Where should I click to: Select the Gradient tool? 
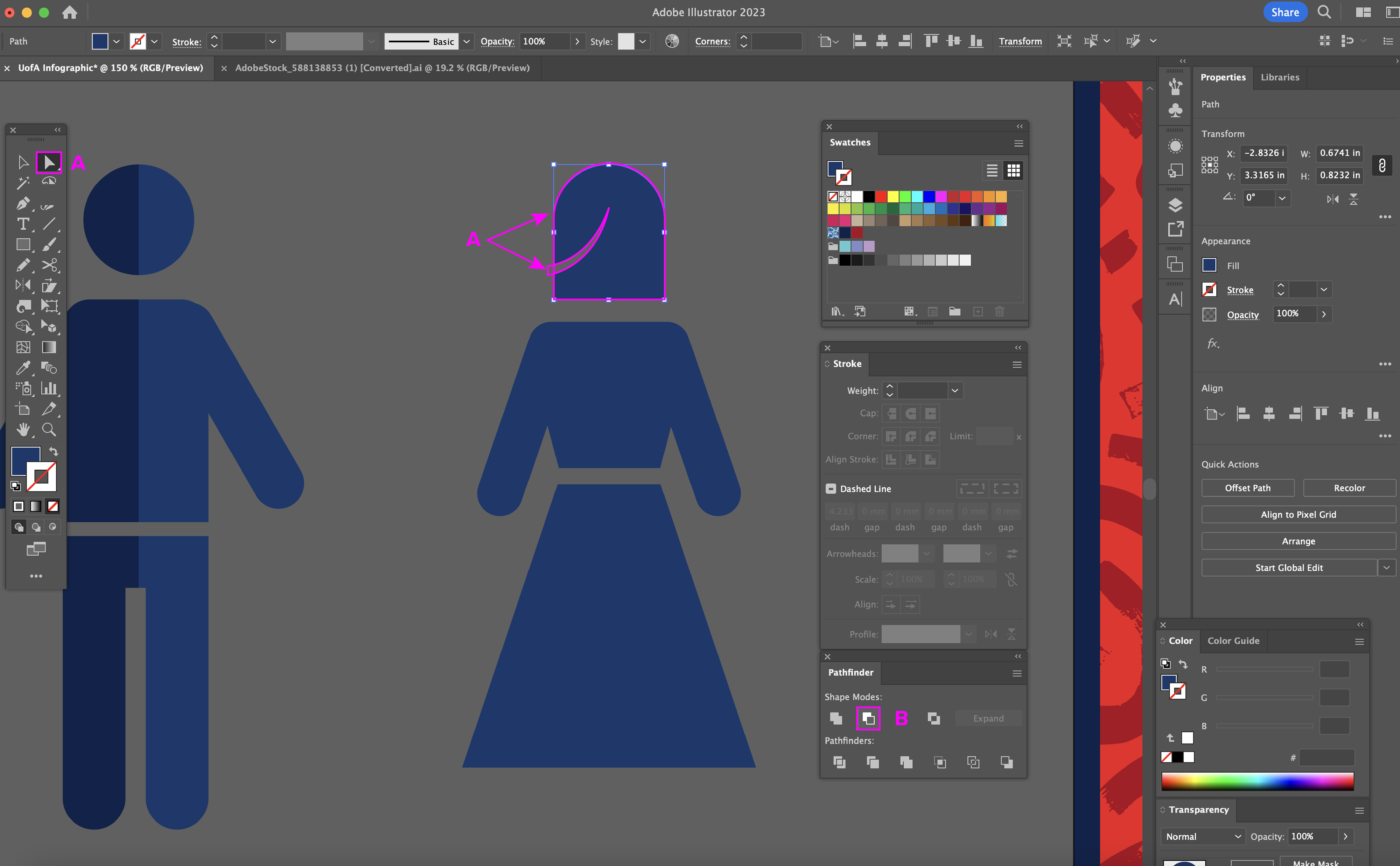49,347
